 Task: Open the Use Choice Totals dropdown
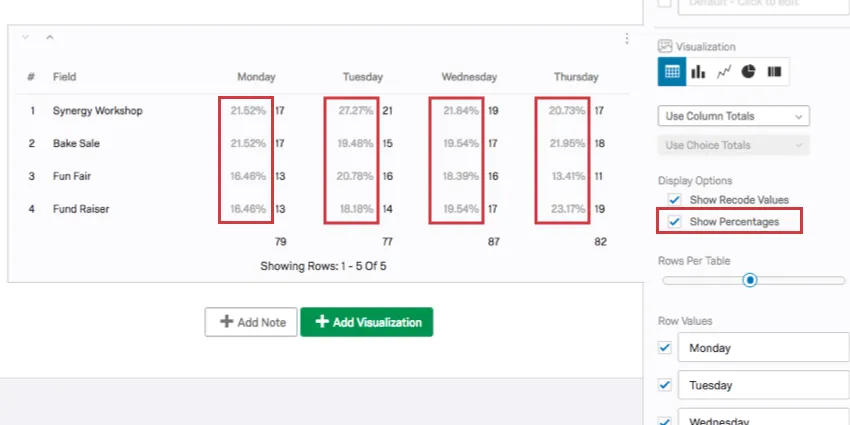tap(733, 145)
